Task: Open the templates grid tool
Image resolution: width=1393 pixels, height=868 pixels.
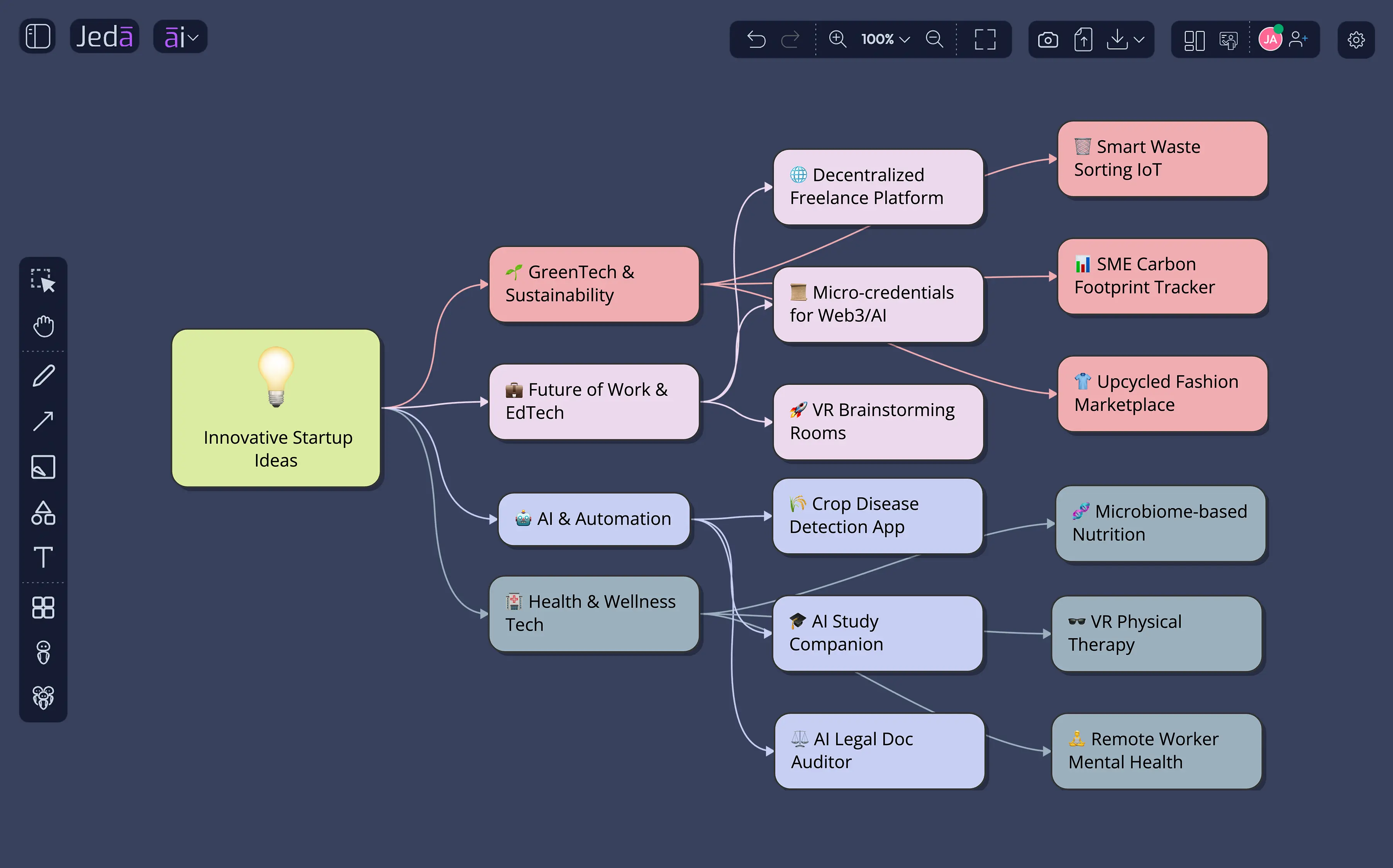Action: [43, 607]
